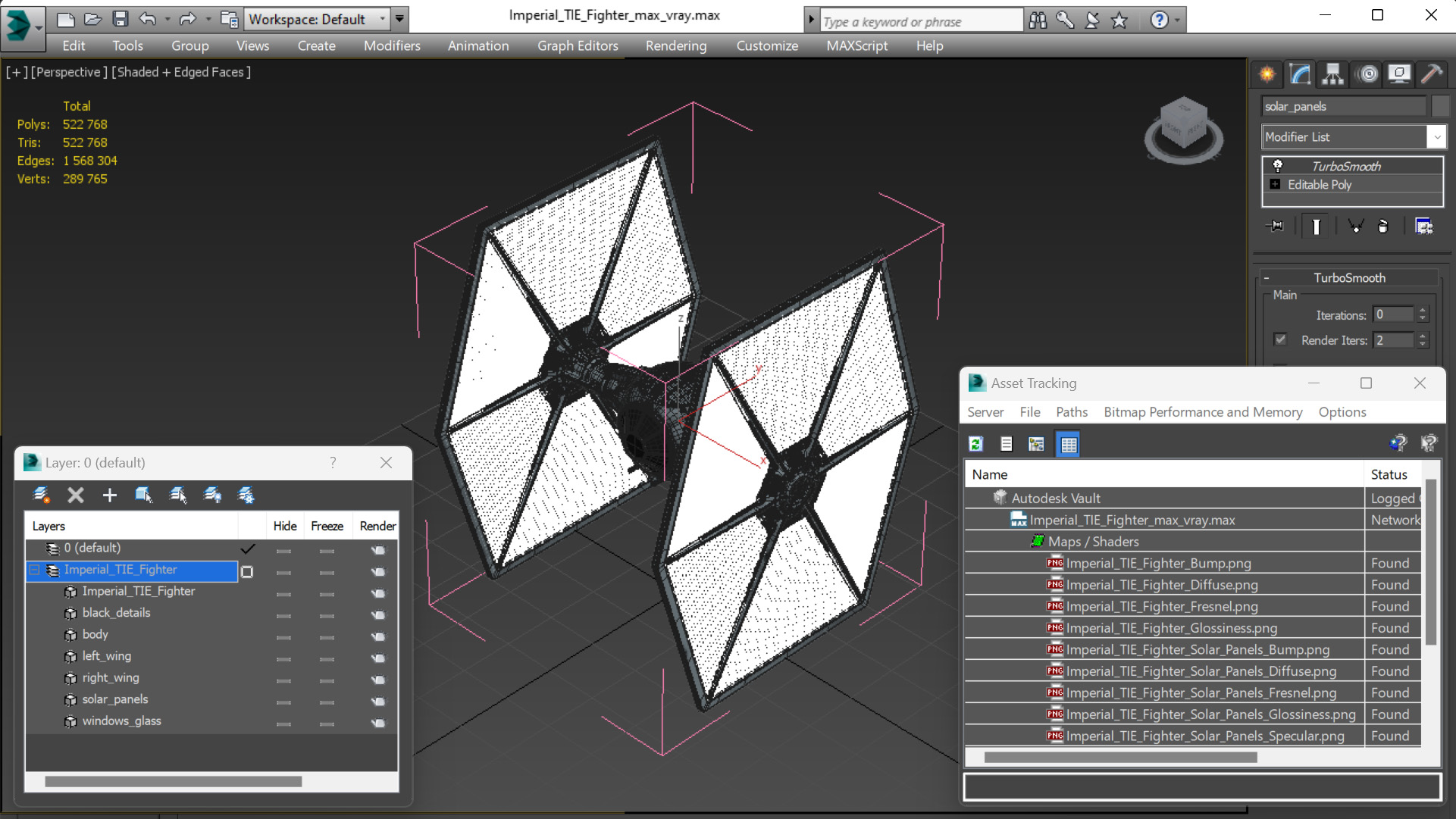Switch Asset Tracking to table view icon

pyautogui.click(x=1068, y=444)
